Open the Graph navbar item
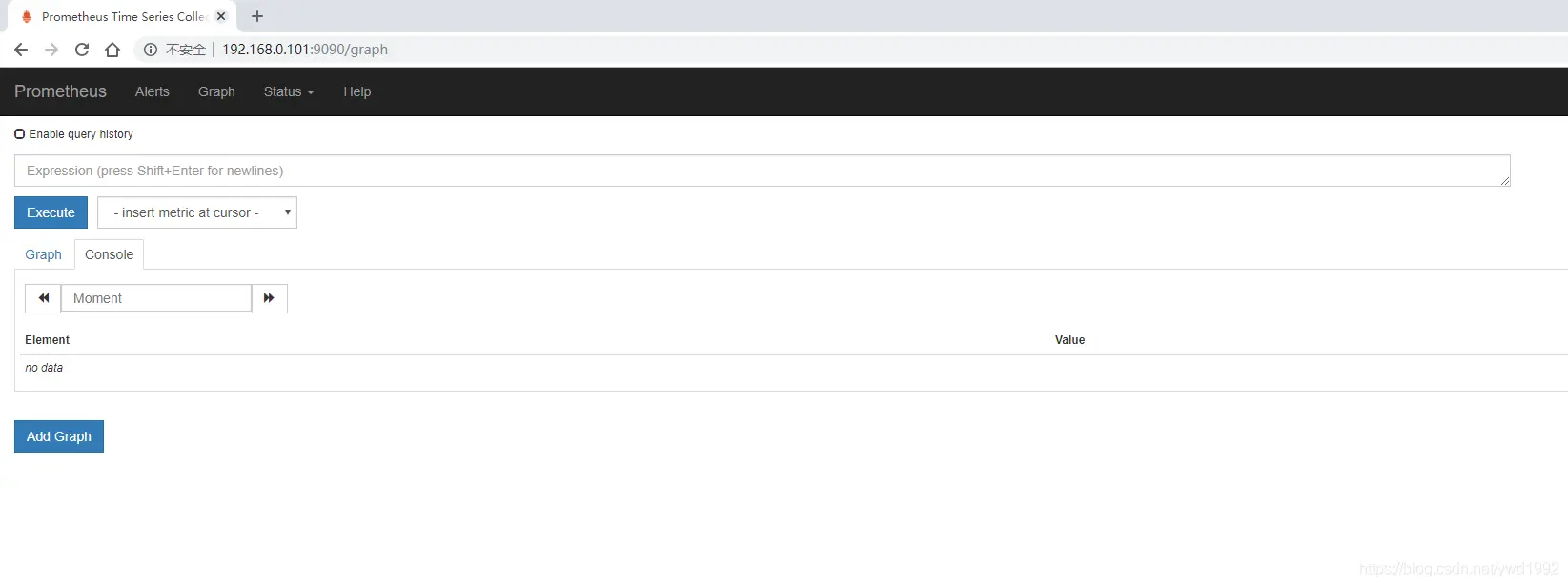 [x=216, y=91]
